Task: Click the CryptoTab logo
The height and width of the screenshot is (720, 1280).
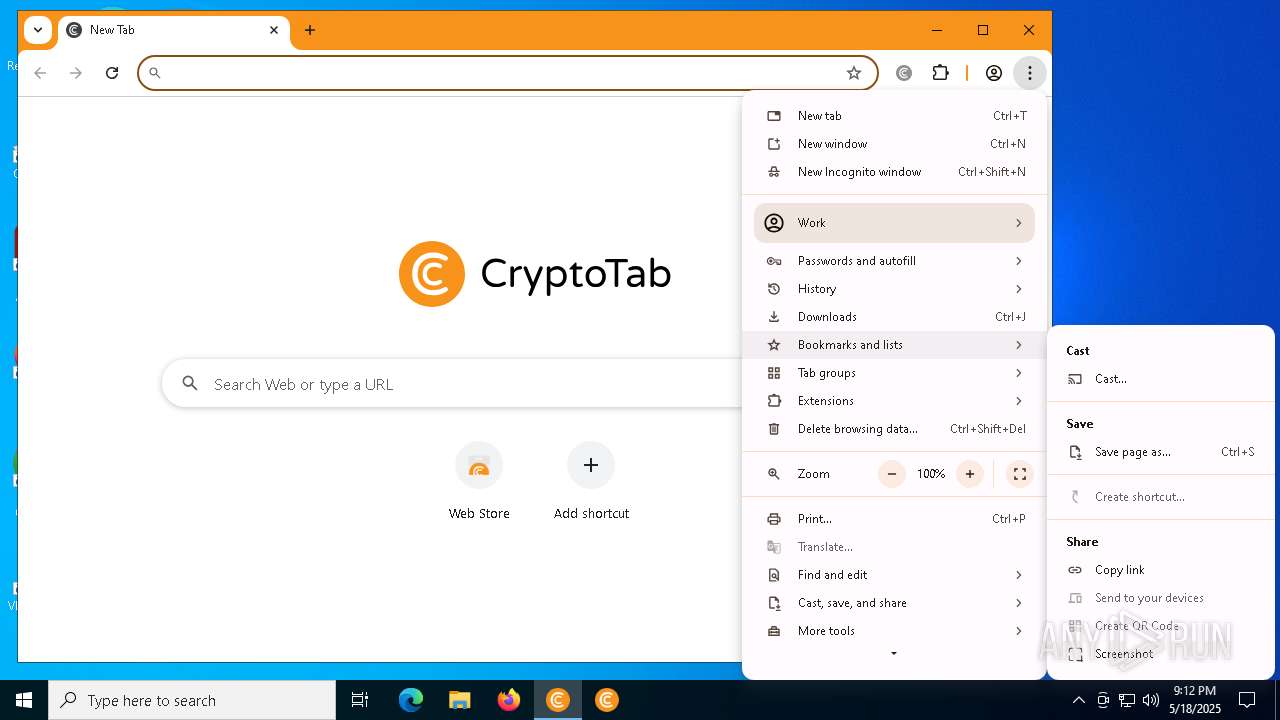Action: point(534,274)
